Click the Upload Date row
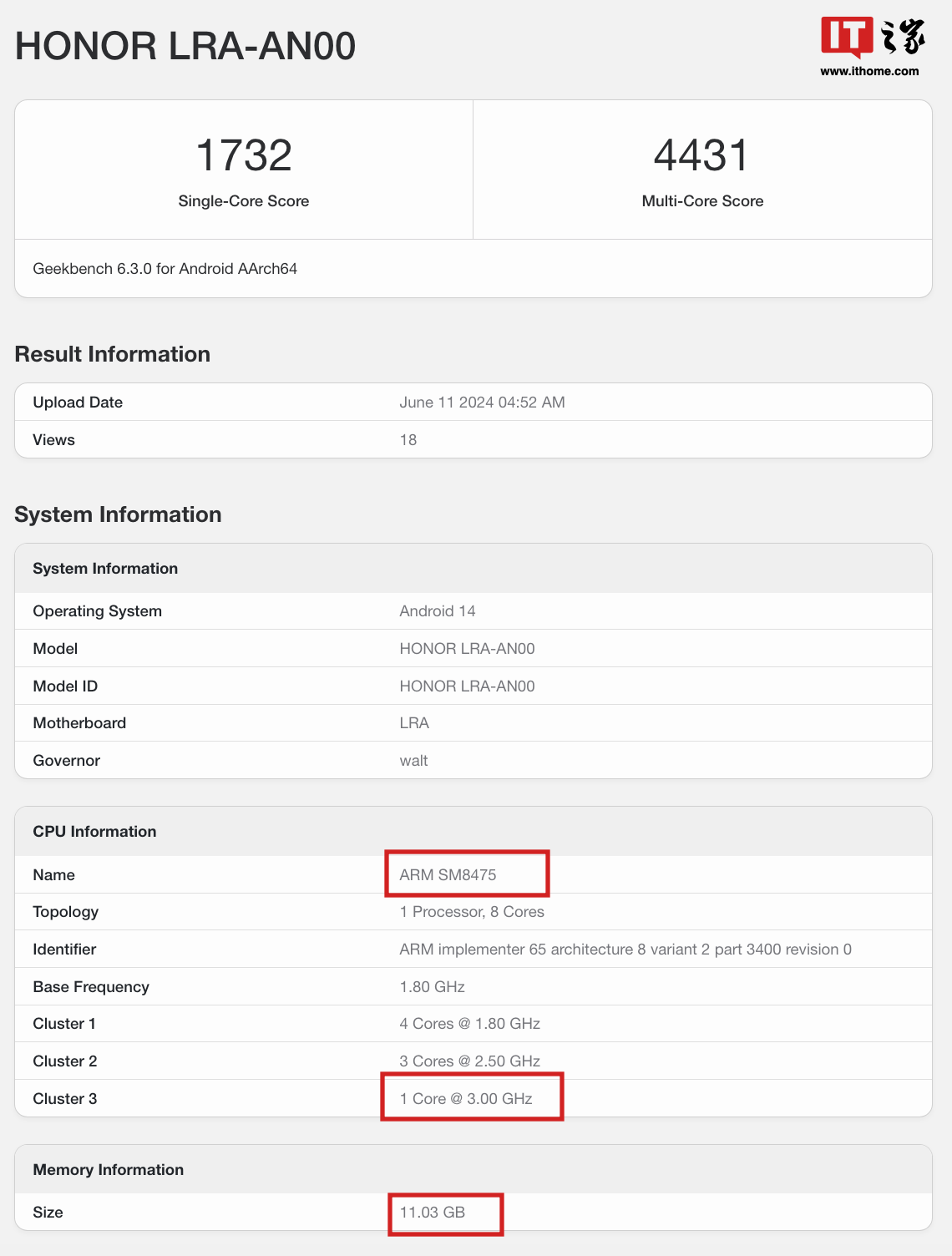Viewport: 952px width, 1256px height. pos(78,402)
